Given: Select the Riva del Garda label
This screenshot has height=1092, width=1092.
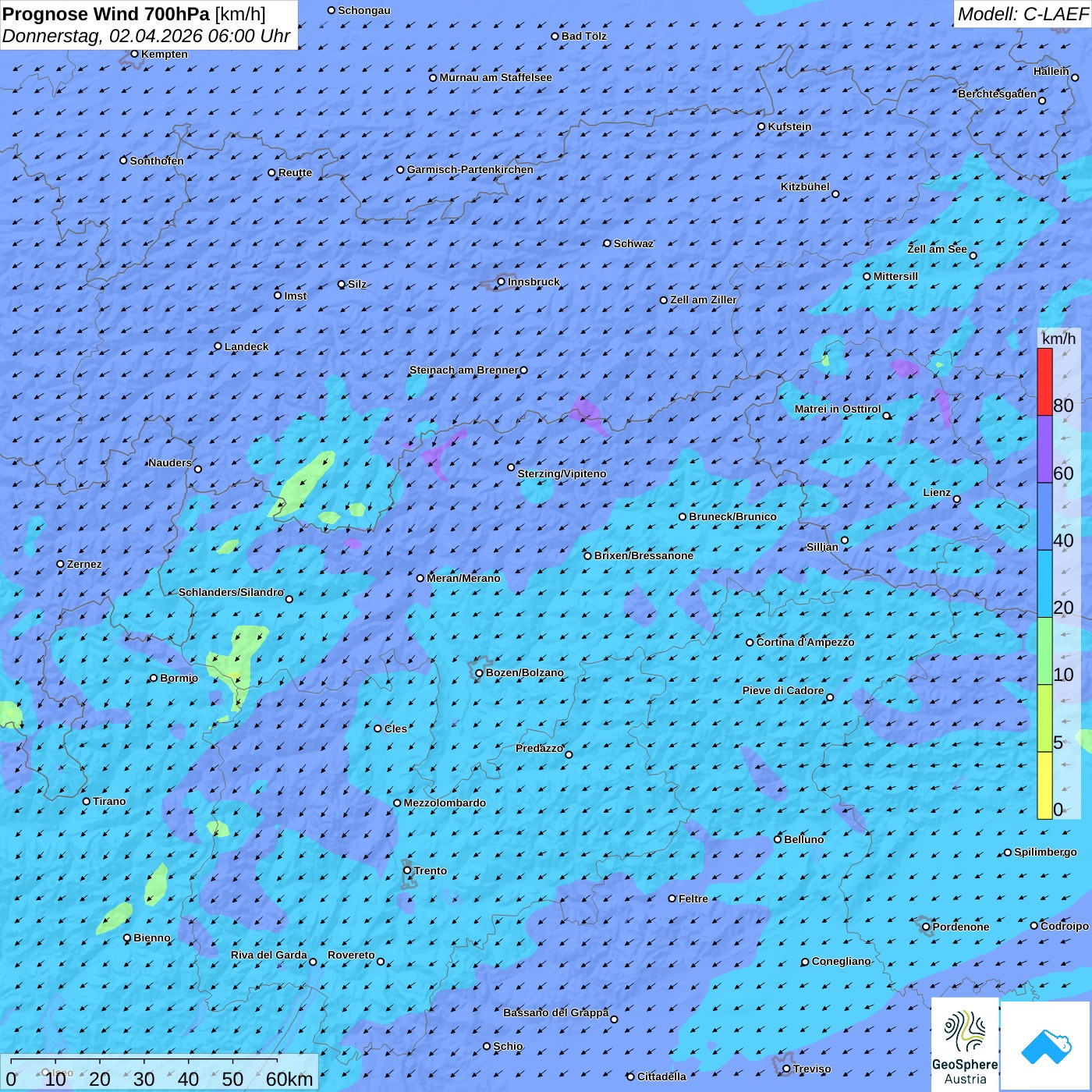Looking at the screenshot, I should coord(269,955).
